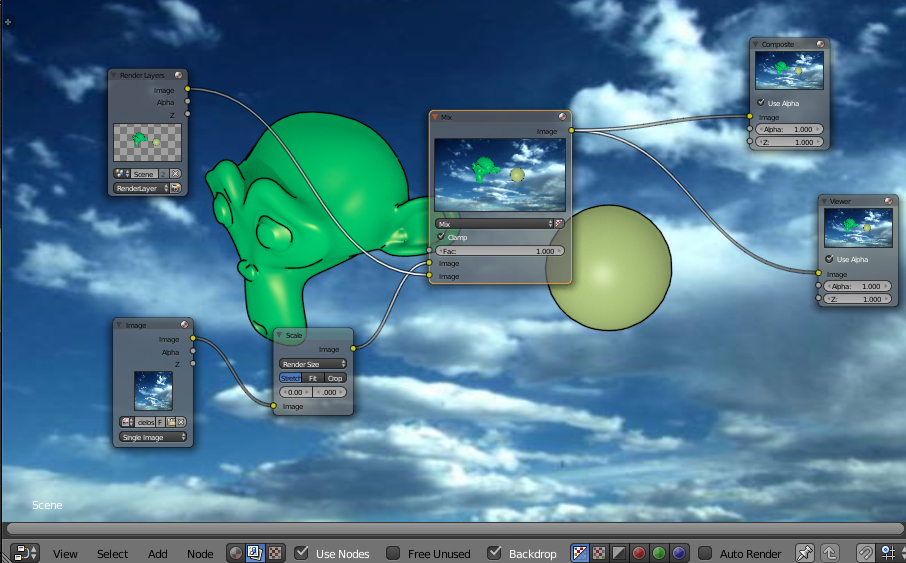Viewport: 906px width, 563px height.
Task: Collapse the Composite node
Action: [x=756, y=44]
